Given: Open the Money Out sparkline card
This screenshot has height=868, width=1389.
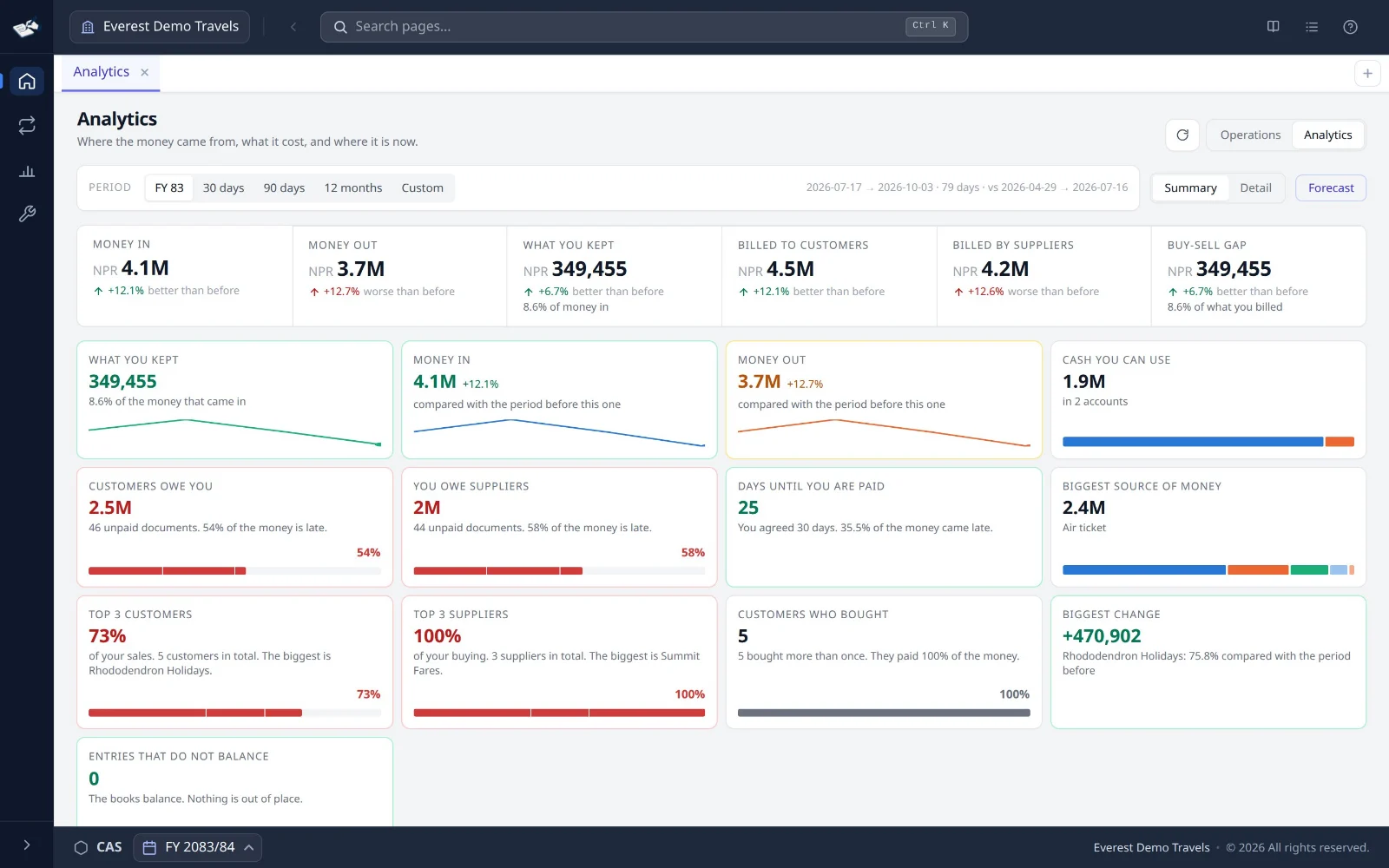Looking at the screenshot, I should [x=884, y=400].
